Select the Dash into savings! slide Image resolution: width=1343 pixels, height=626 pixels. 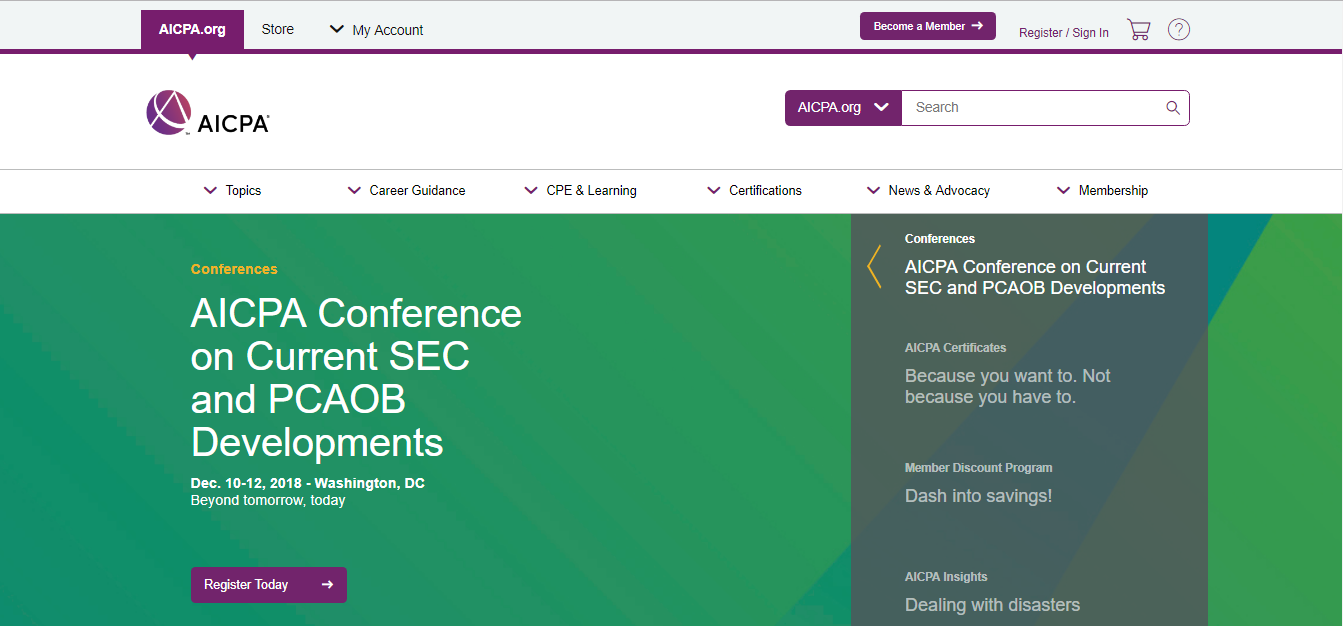click(978, 496)
